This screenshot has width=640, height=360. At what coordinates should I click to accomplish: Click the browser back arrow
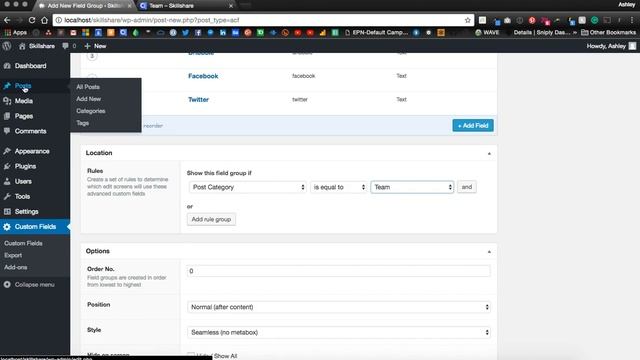click(x=7, y=20)
